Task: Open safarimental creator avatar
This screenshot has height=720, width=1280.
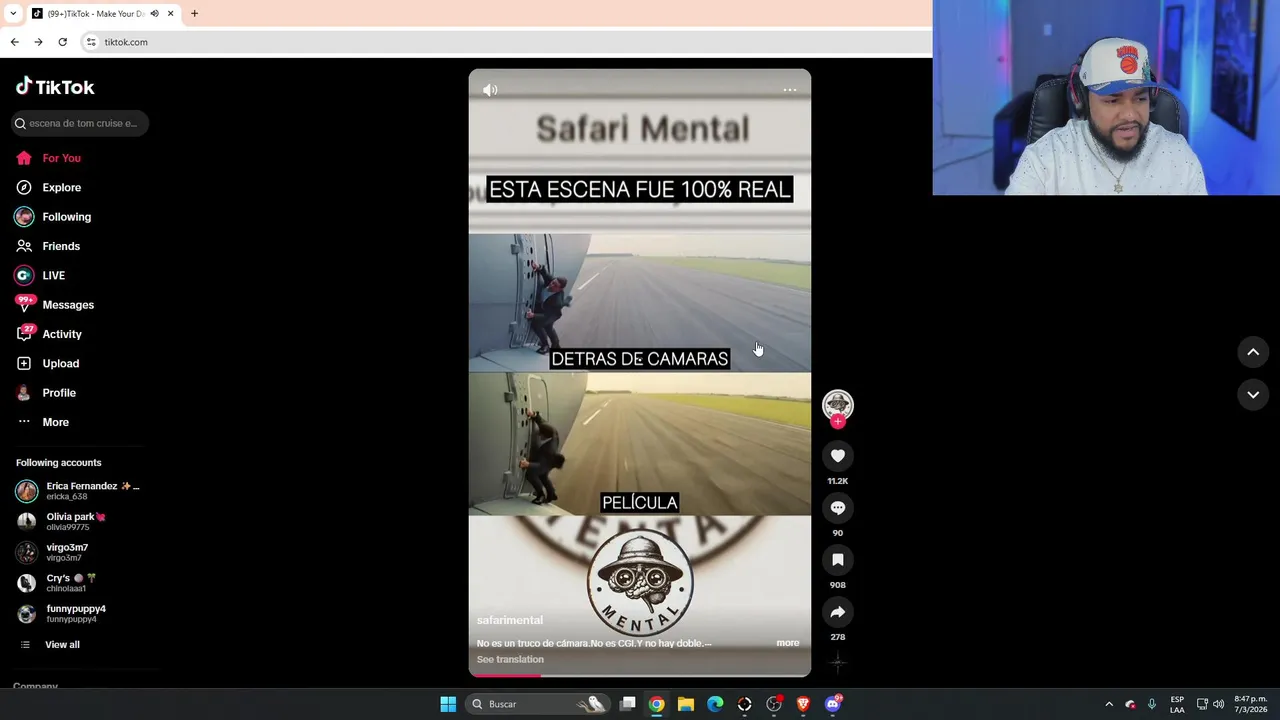Action: coord(838,404)
